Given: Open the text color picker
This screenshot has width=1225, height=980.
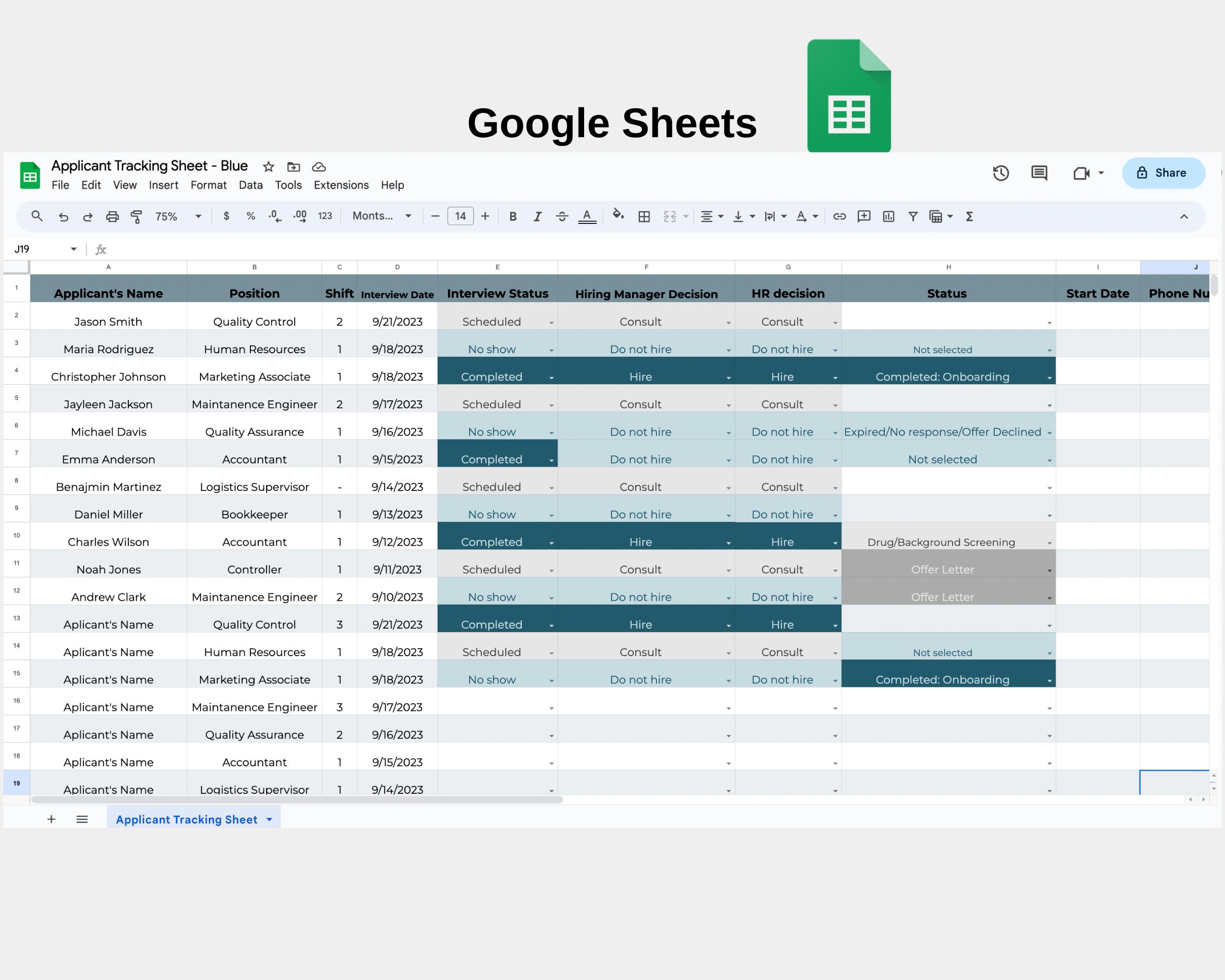Looking at the screenshot, I should pyautogui.click(x=587, y=217).
